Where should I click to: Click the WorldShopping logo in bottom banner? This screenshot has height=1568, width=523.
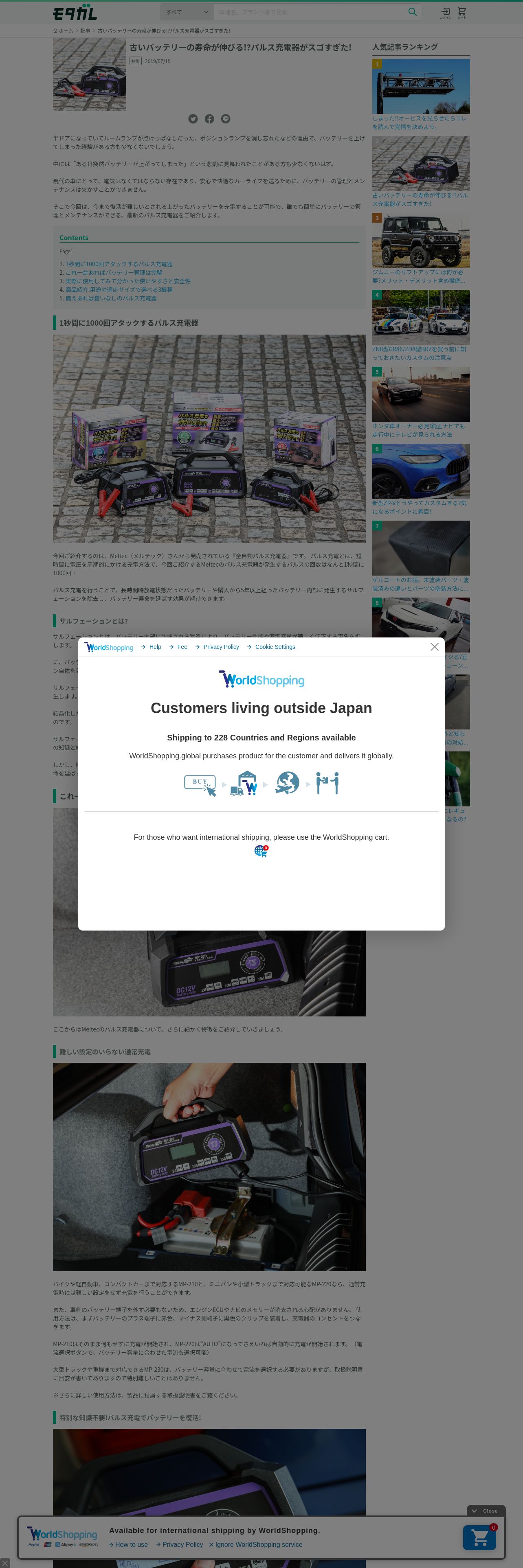(x=63, y=1535)
